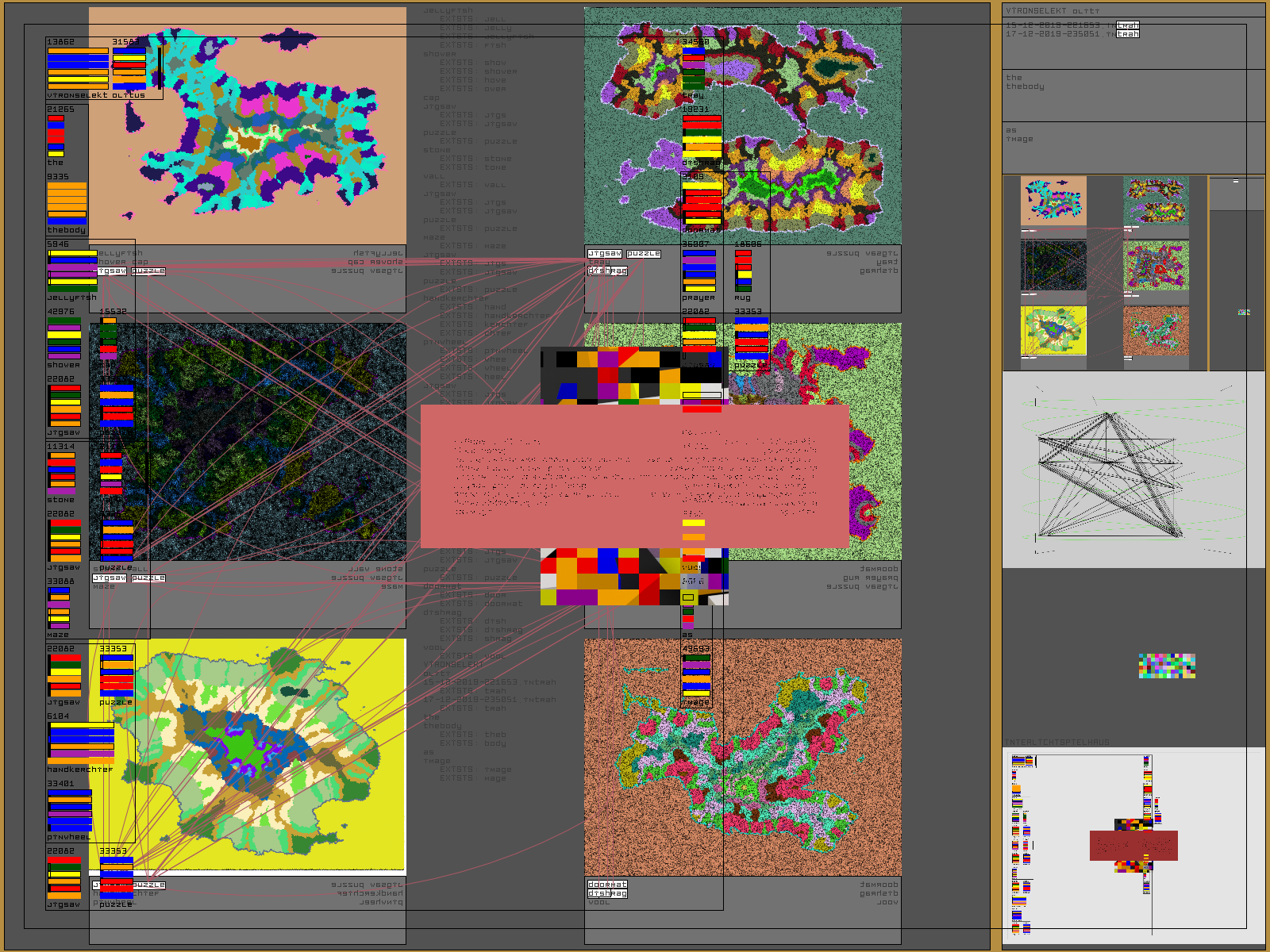Select the 'shower' color bar stack
Viewport: 1270px width, 952px height.
[63, 338]
